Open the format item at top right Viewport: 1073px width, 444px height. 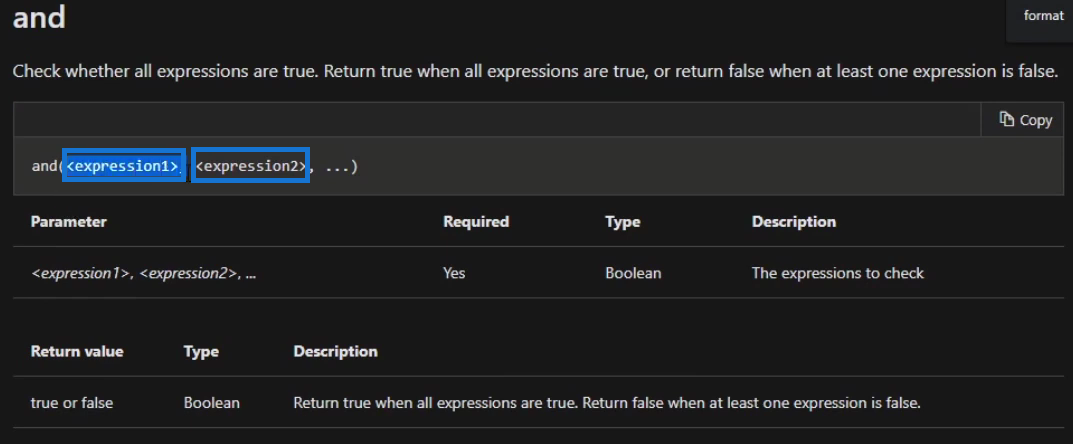click(1043, 16)
